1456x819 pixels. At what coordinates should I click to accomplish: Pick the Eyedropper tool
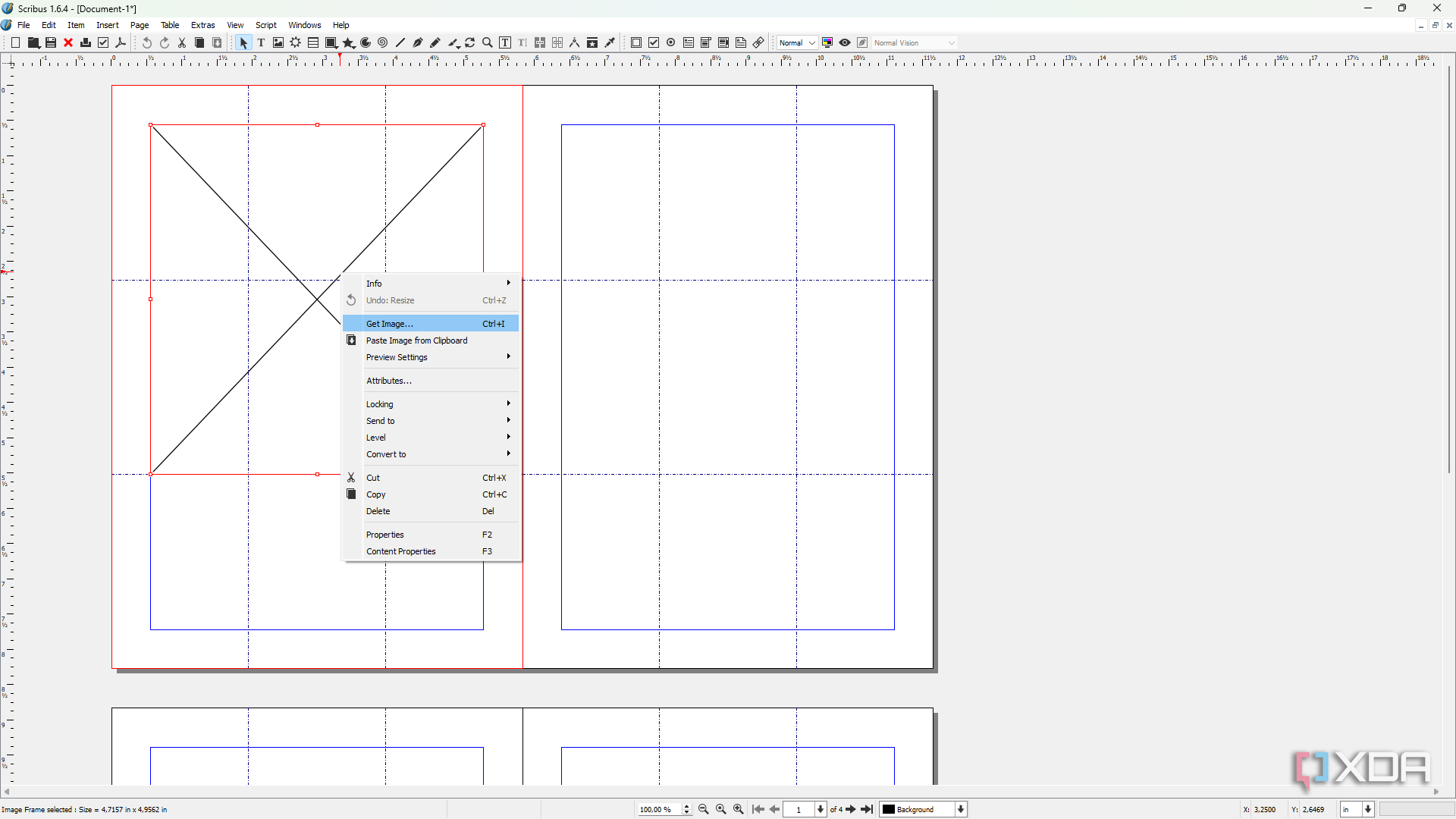[x=610, y=43]
